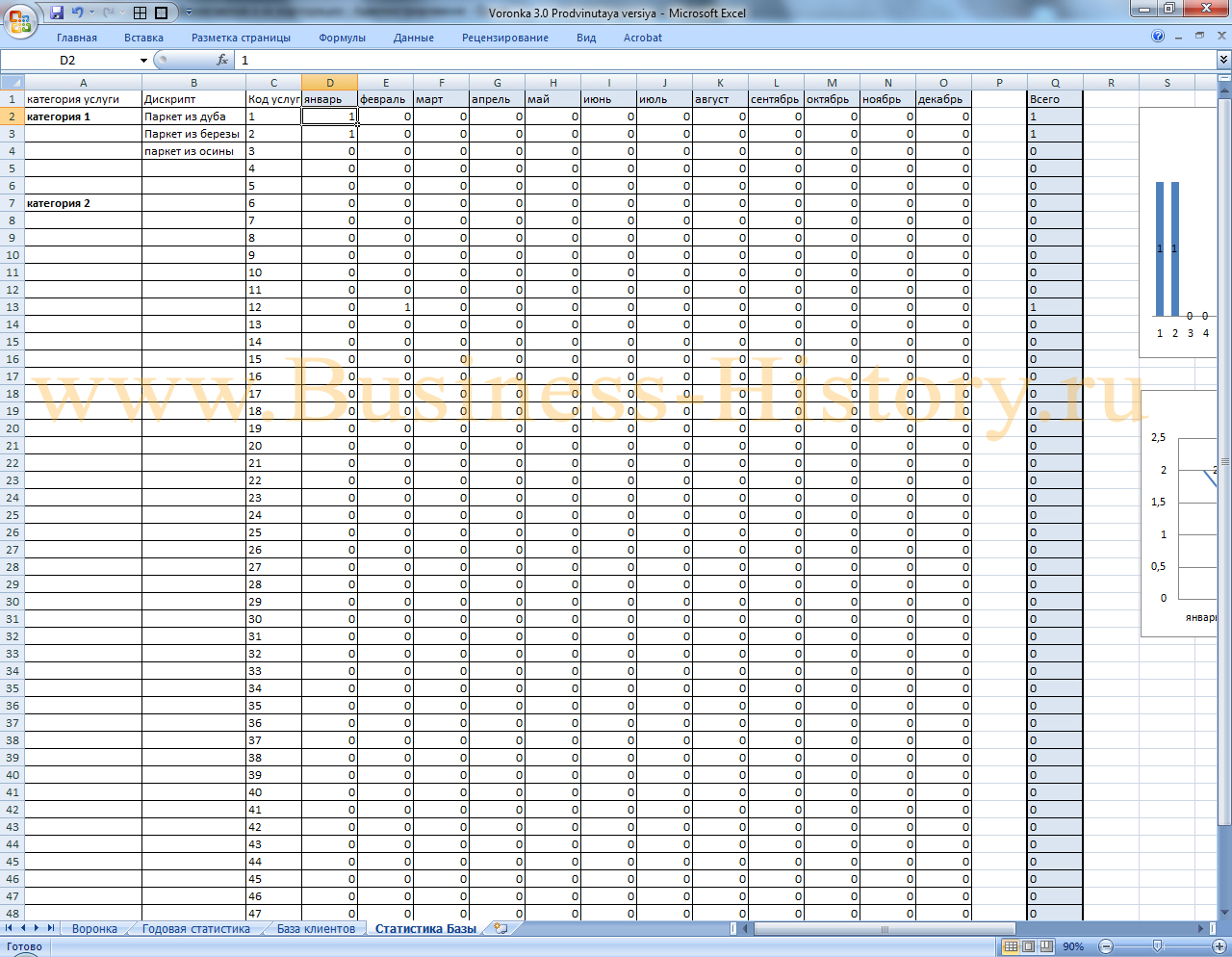Click the 'февраль' header cell

pyautogui.click(x=386, y=99)
